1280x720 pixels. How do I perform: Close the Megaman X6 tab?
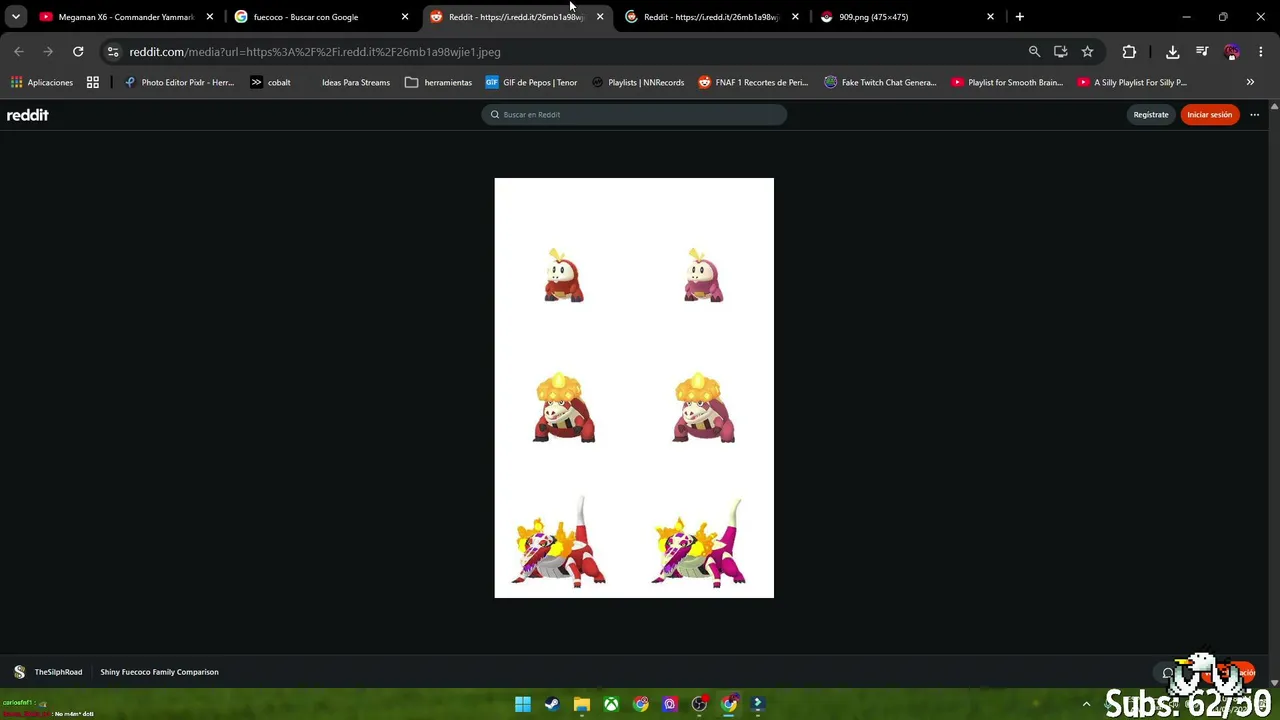[x=209, y=17]
